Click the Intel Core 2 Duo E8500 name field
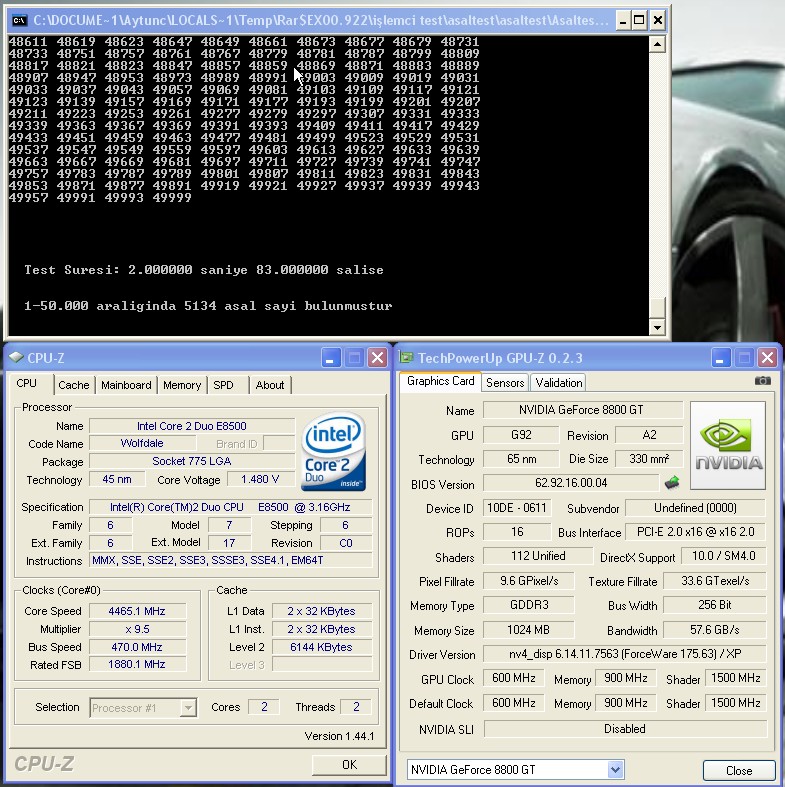The image size is (785, 787). pos(192,426)
